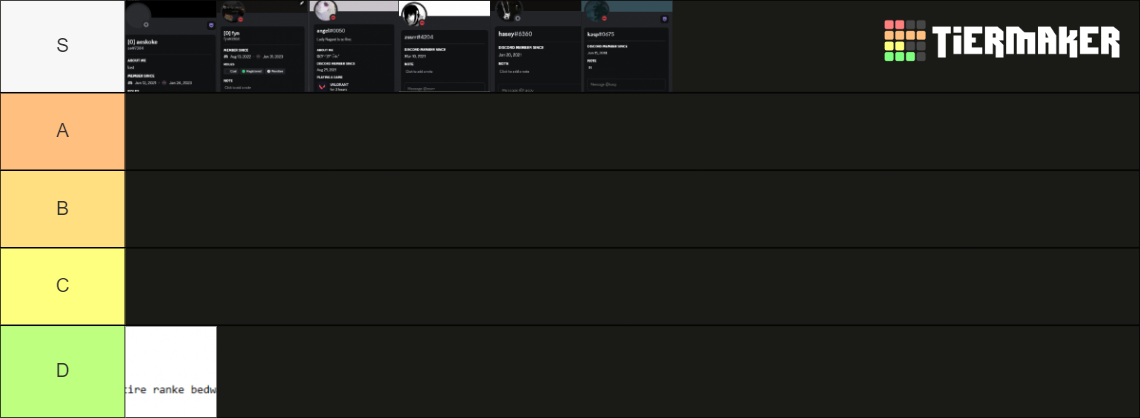
Task: Select the profile card with the teal banner
Action: pos(627,46)
